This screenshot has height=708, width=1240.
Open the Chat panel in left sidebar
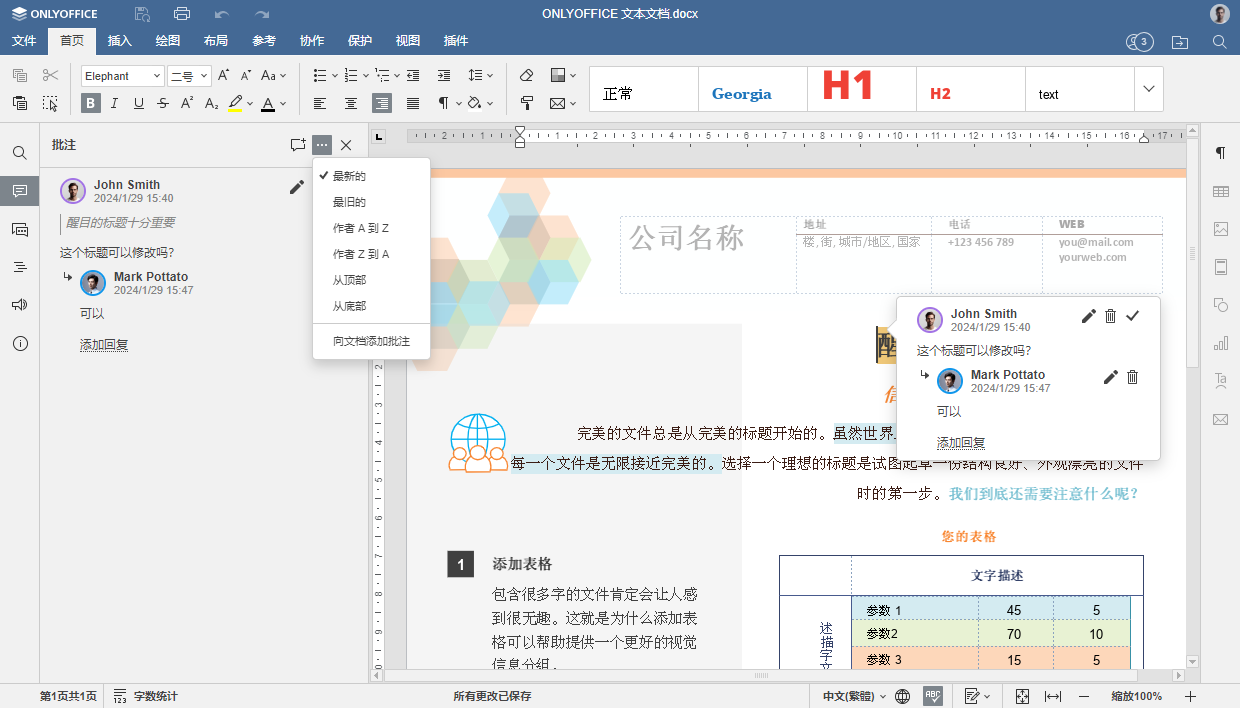20,229
